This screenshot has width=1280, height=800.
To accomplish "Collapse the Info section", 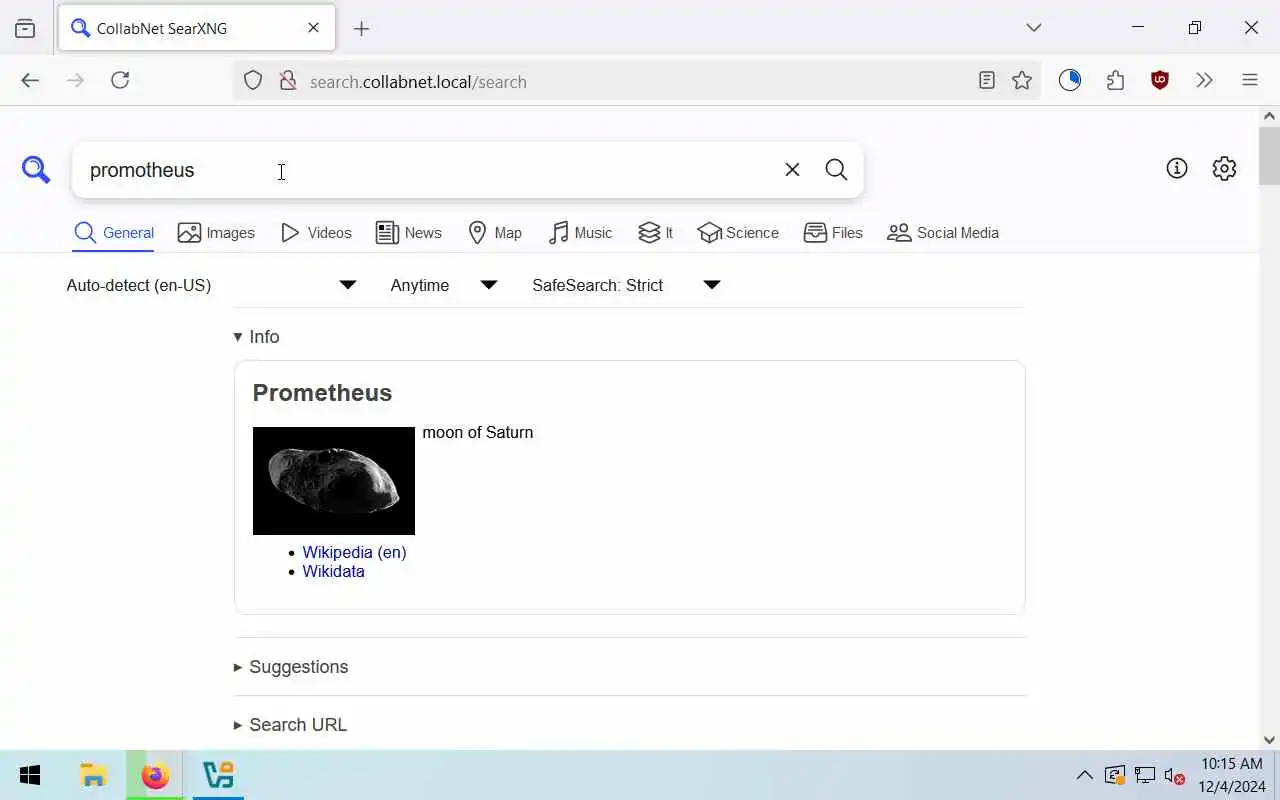I will 257,337.
